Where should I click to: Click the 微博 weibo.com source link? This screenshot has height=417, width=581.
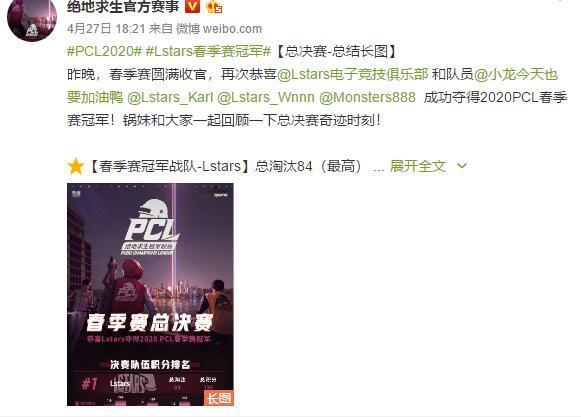coord(219,29)
